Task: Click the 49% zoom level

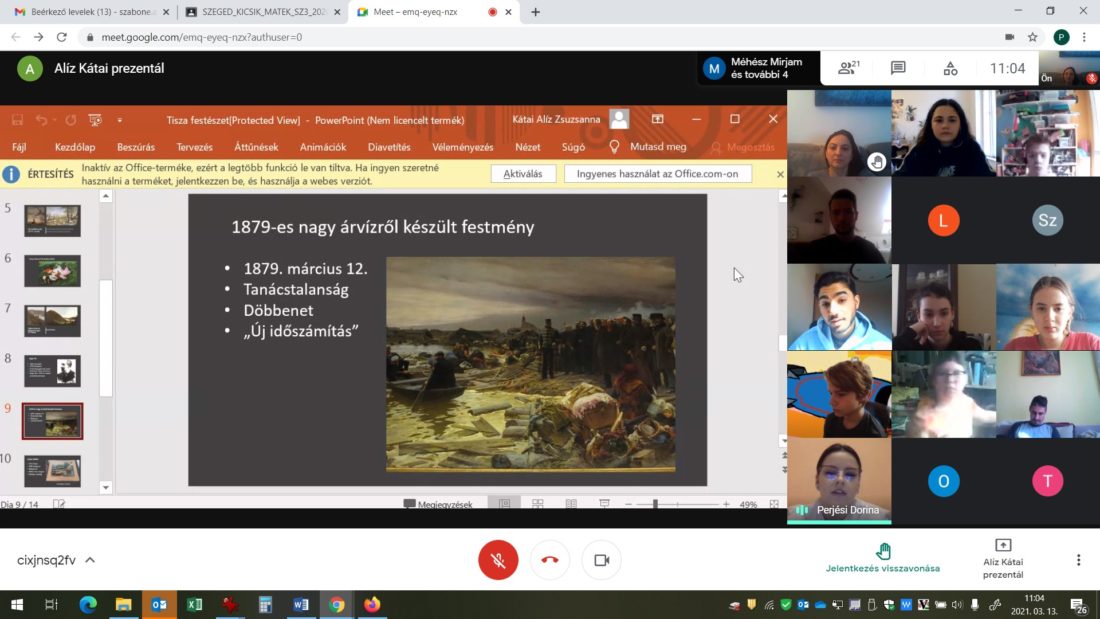Action: pos(748,504)
